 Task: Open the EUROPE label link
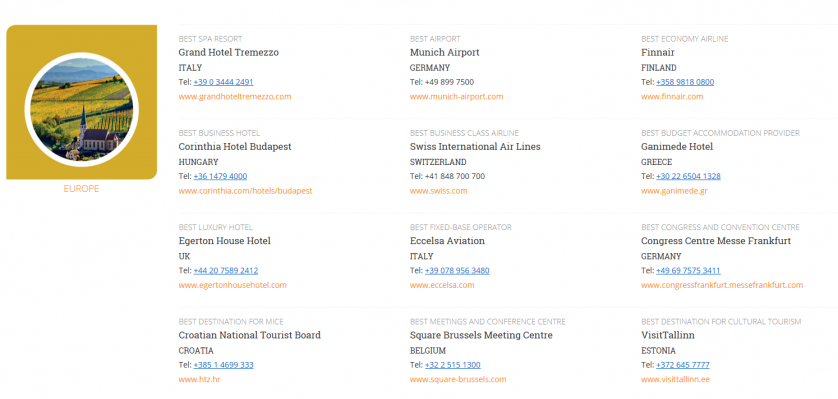(x=81, y=189)
